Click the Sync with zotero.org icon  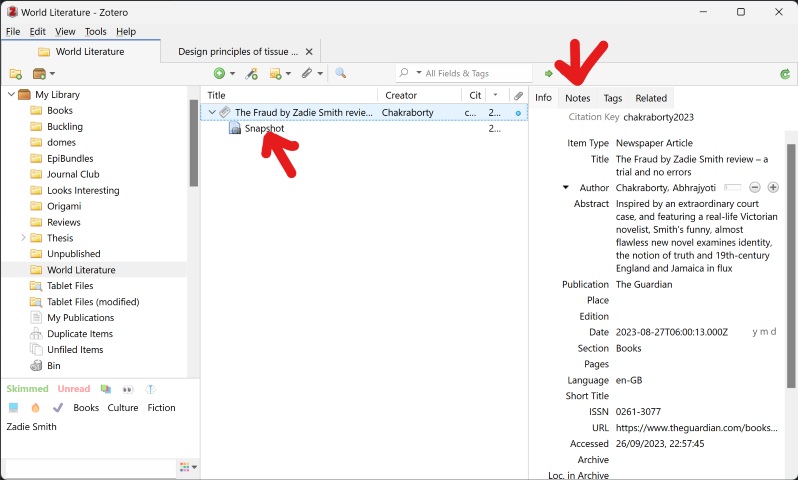click(785, 74)
